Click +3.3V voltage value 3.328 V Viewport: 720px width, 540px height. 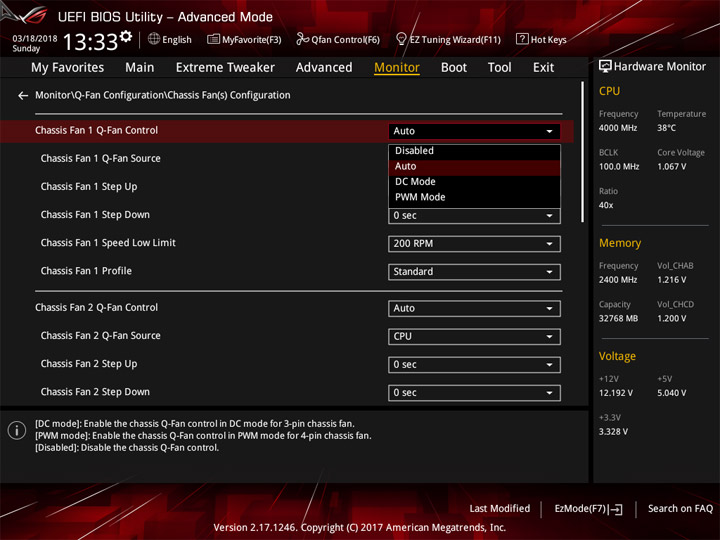613,432
